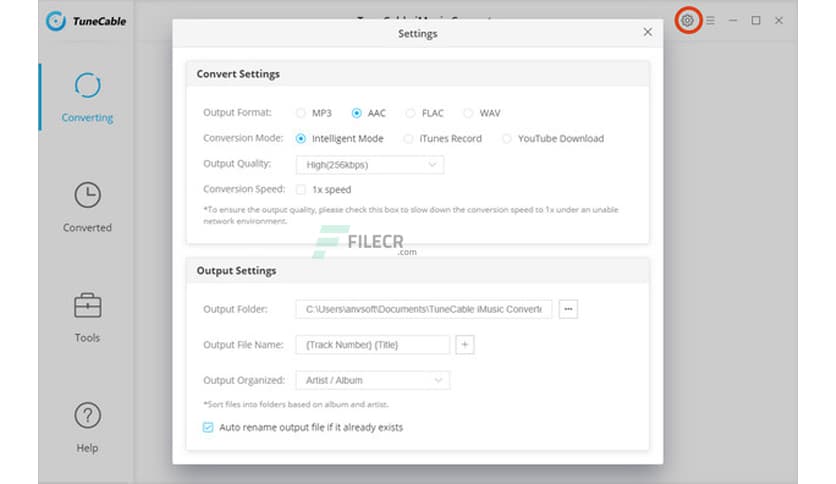The image size is (836, 484).
Task: Enable the 1x speed checkbox
Action: [x=301, y=189]
